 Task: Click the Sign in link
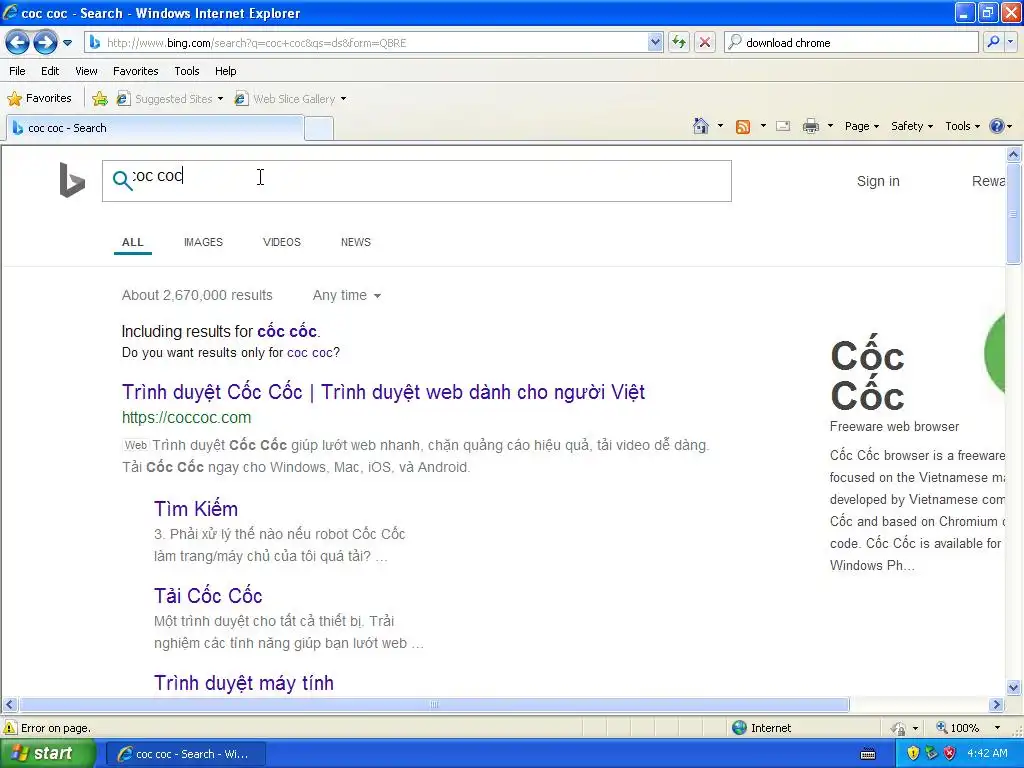878,181
